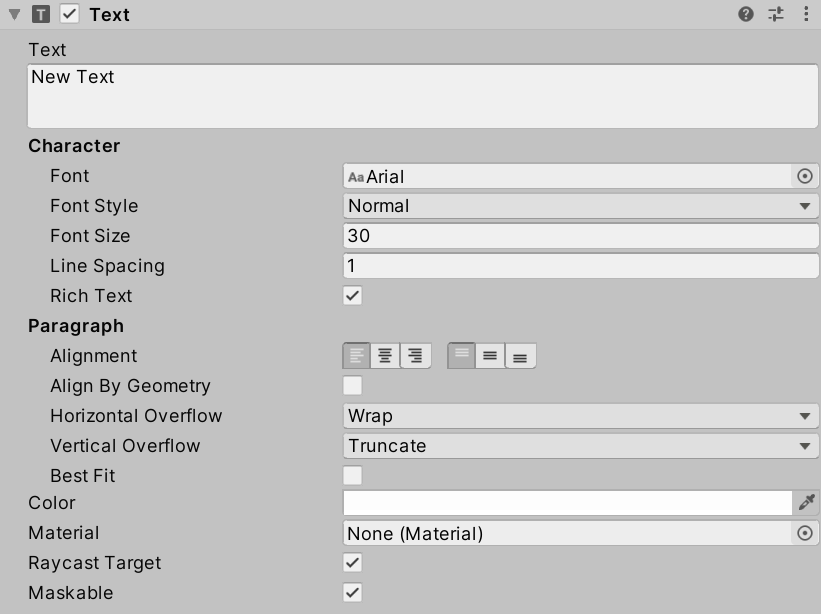Viewport: 821px width, 614px height.
Task: Click the material object picker circle
Action: [x=805, y=533]
